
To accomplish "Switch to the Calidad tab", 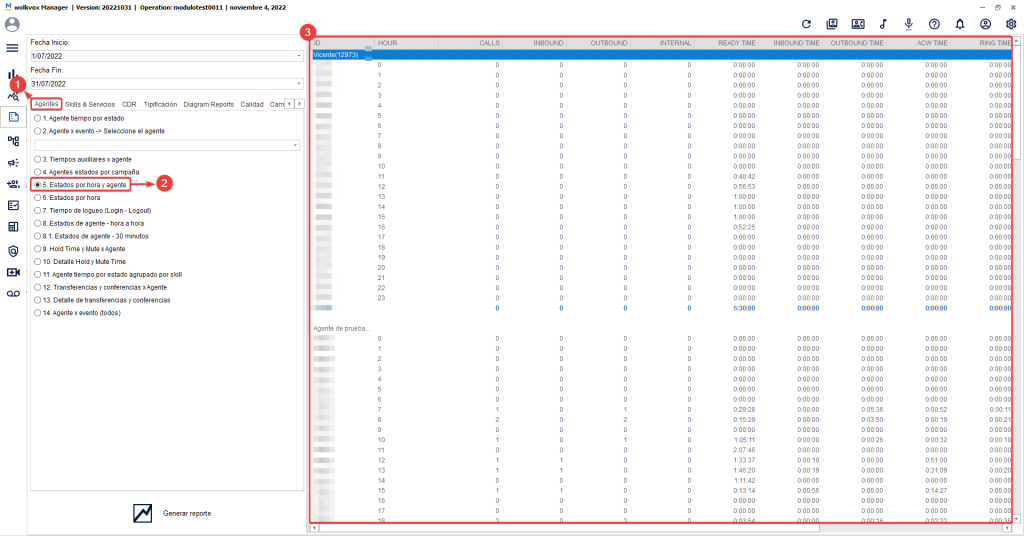I will 251,104.
